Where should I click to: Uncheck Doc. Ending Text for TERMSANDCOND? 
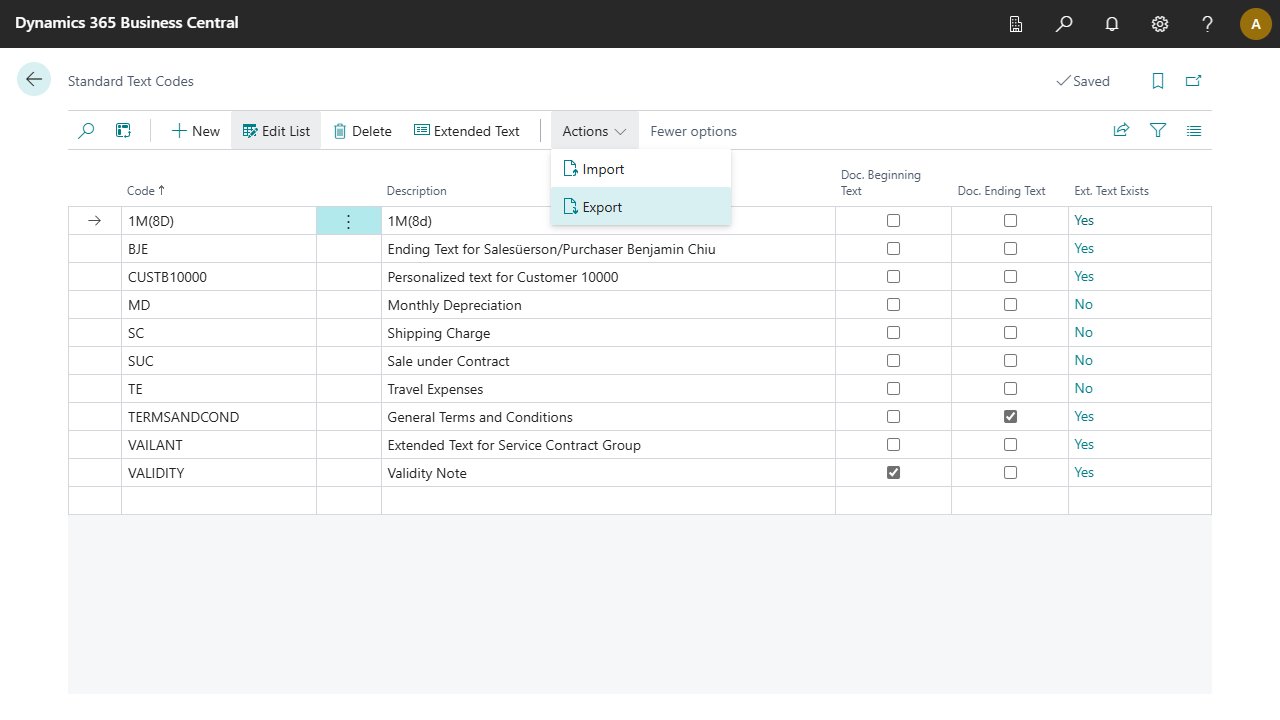pyautogui.click(x=1010, y=417)
